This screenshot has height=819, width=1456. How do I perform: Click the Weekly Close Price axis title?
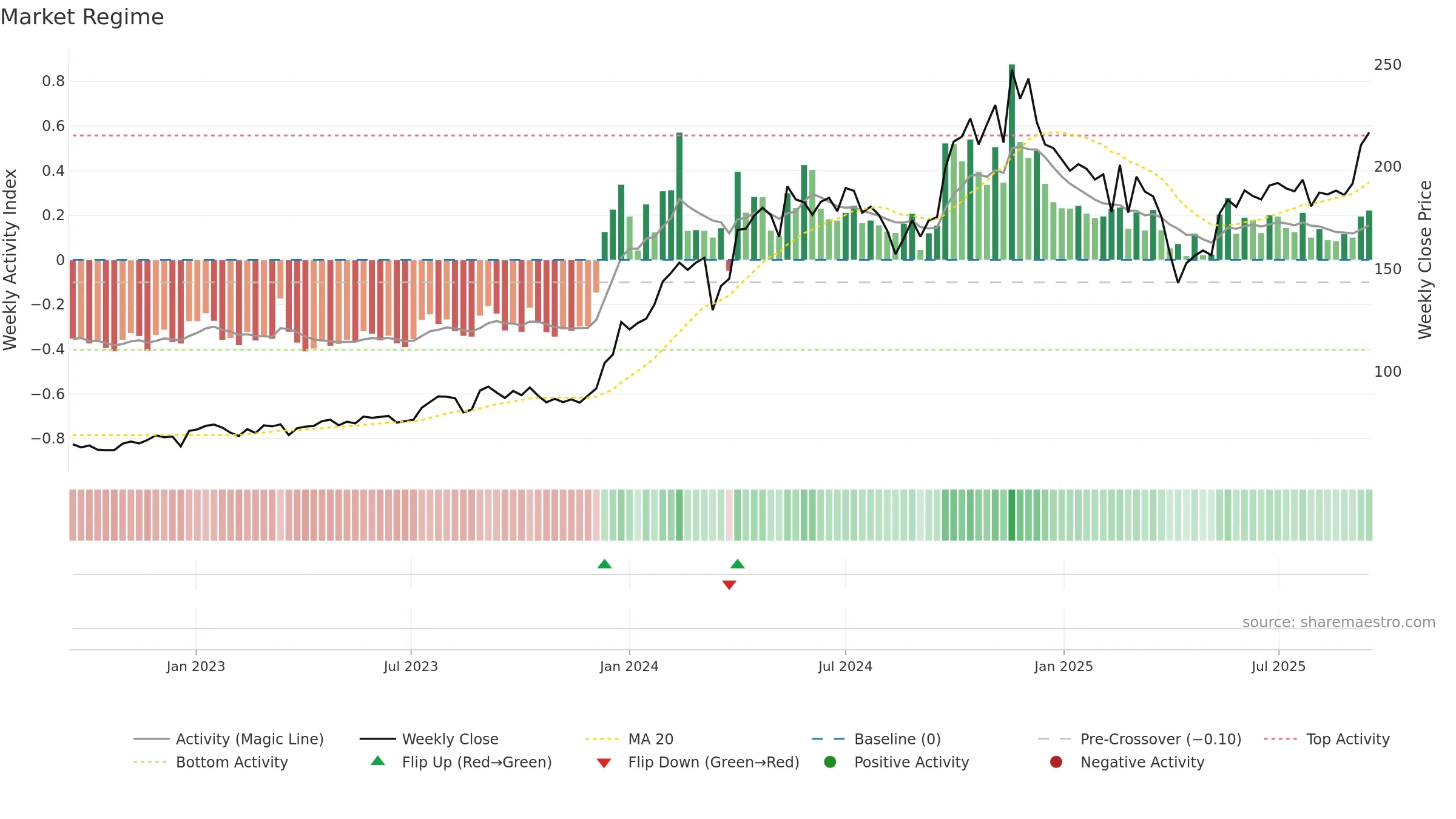[x=1425, y=260]
